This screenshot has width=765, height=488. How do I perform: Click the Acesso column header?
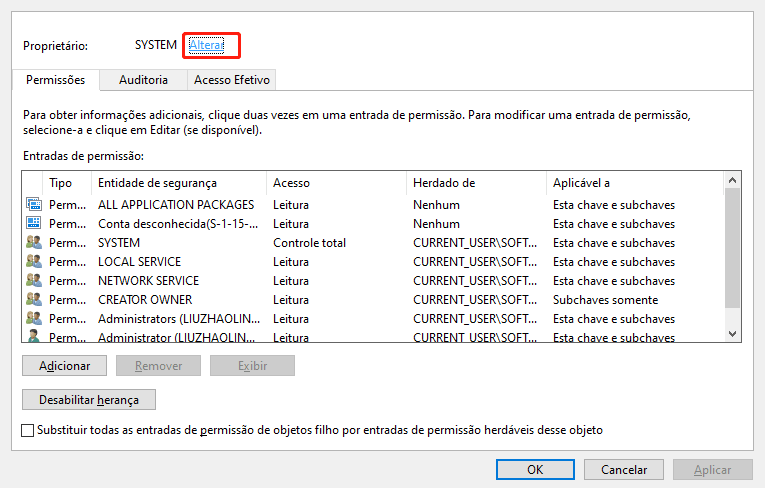pos(337,183)
